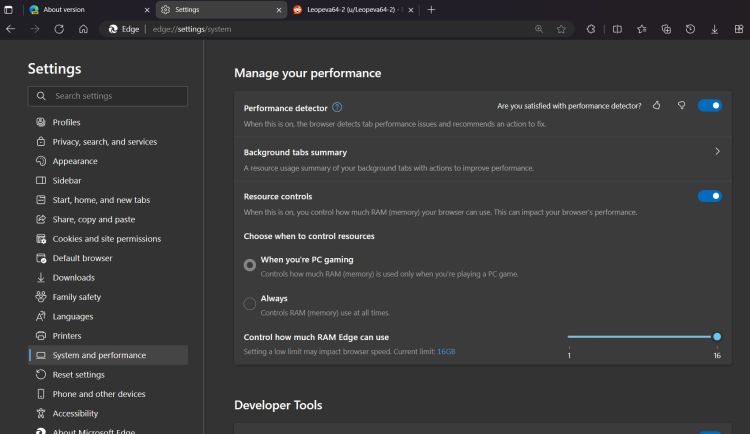Open the apps icon on toolbar's right end
750x434 pixels.
pyautogui.click(x=739, y=29)
